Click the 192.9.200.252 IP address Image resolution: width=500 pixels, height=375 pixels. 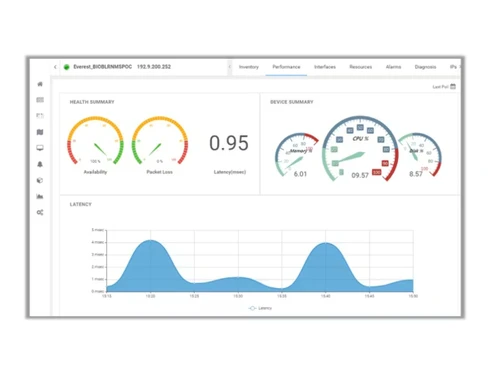pyautogui.click(x=154, y=67)
